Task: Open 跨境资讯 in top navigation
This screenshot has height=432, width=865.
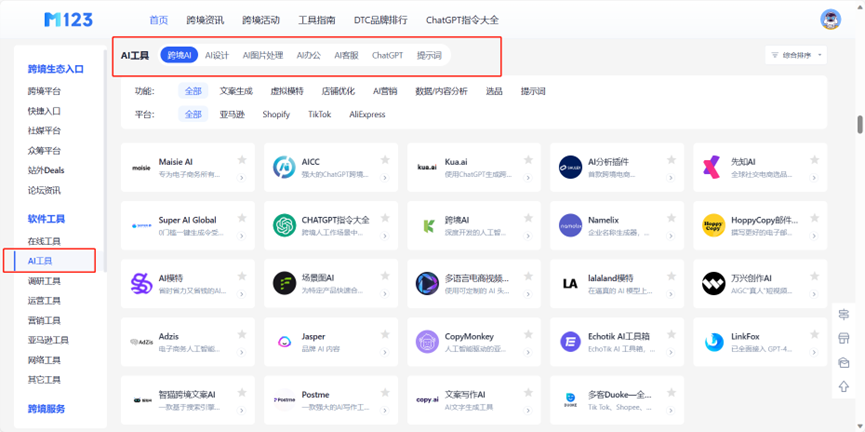Action: point(205,20)
